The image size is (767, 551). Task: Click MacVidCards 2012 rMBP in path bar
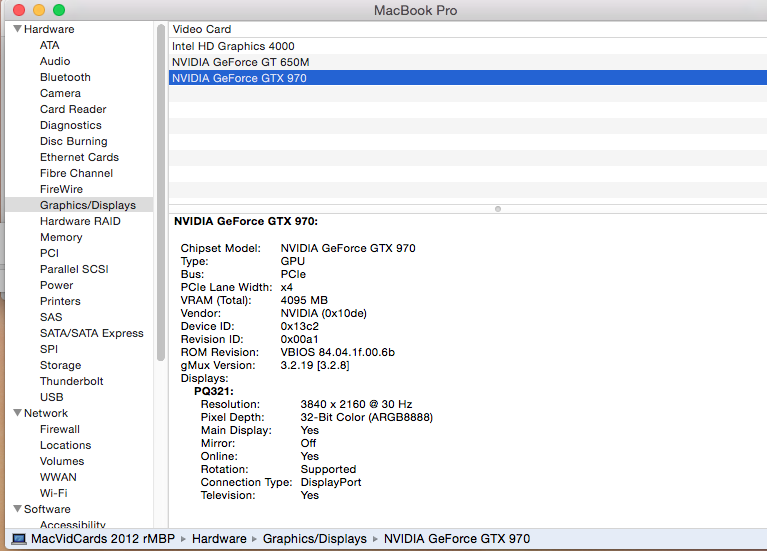click(x=103, y=539)
